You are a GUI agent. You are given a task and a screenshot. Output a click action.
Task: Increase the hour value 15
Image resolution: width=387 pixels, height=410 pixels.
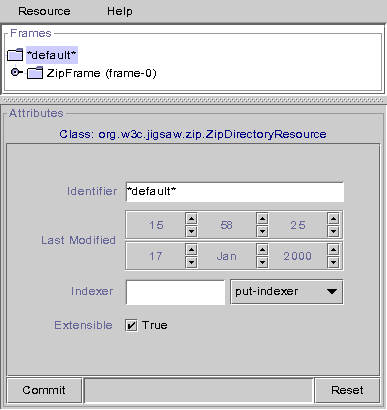click(x=191, y=219)
